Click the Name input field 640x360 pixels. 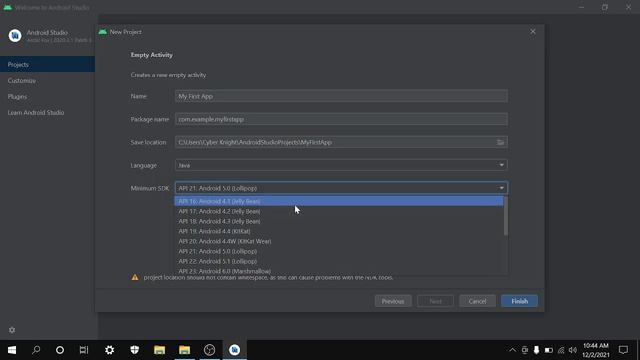341,96
